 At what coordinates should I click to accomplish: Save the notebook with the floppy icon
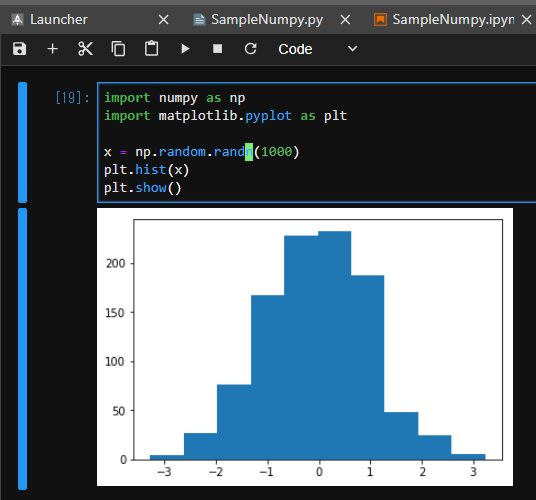[x=19, y=49]
